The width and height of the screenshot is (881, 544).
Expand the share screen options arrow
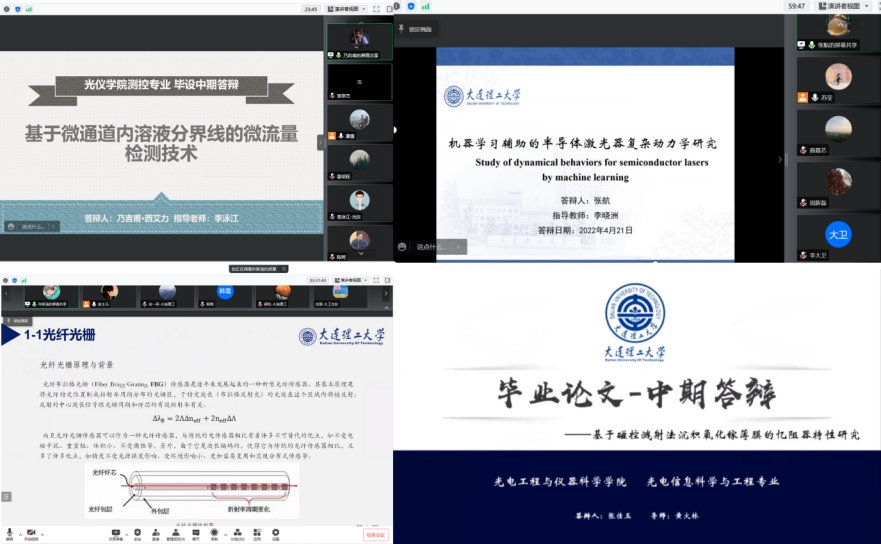(x=127, y=534)
